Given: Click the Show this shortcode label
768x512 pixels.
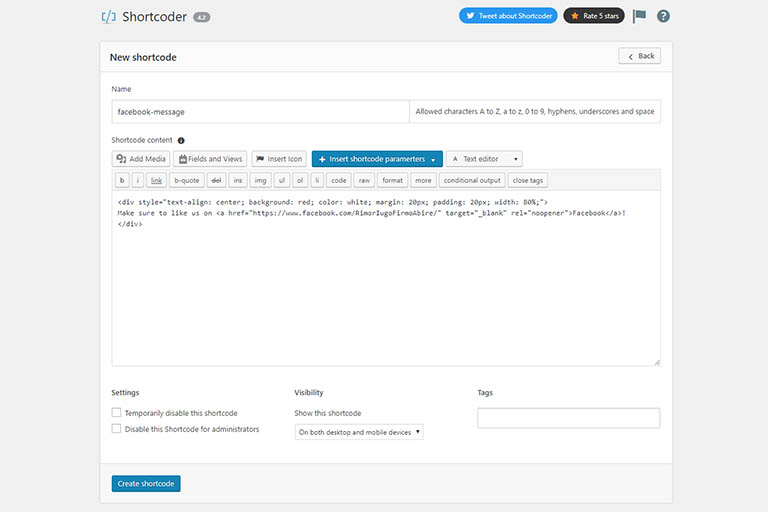Looking at the screenshot, I should point(328,413).
